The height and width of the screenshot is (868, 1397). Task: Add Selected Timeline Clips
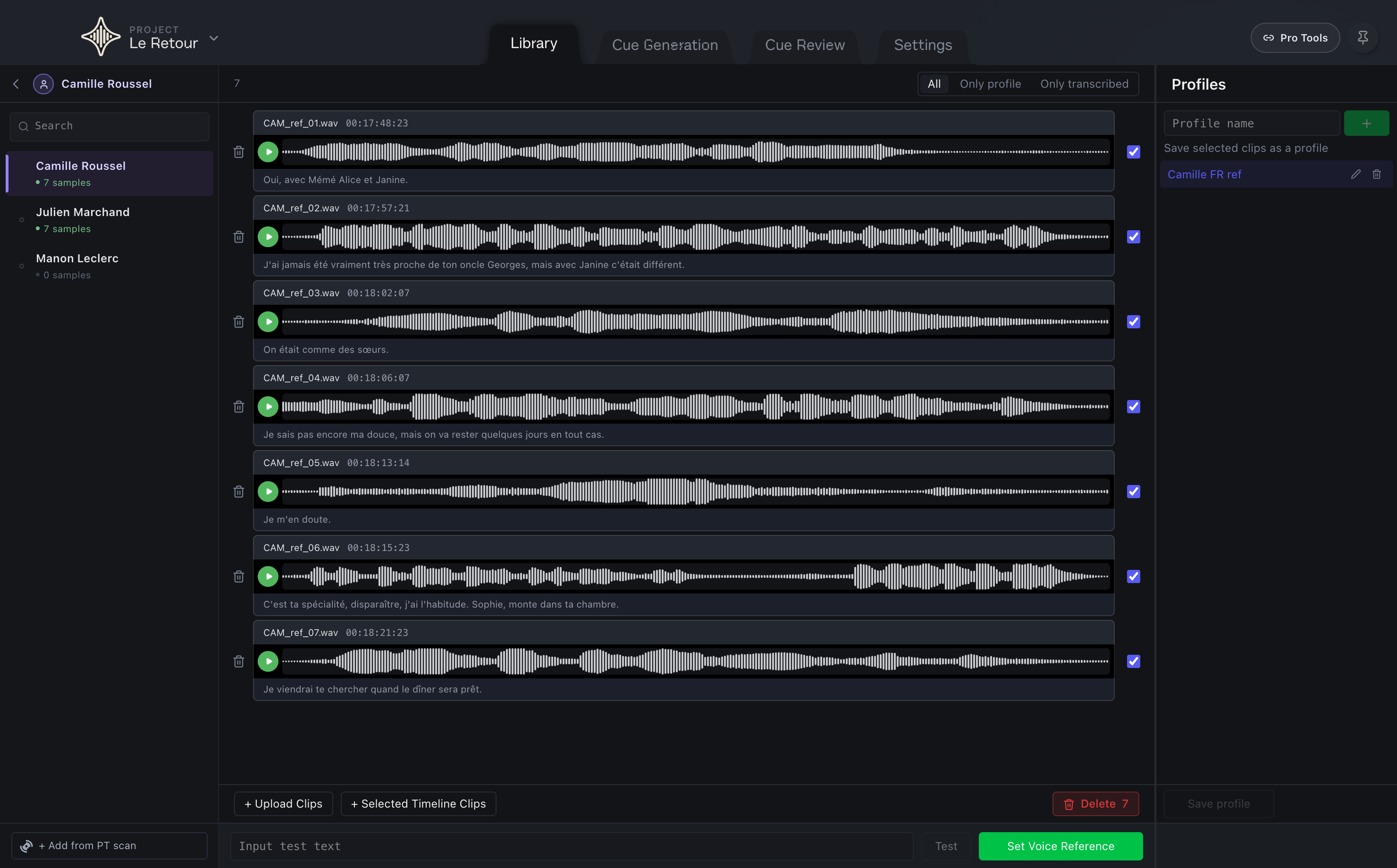click(x=418, y=804)
